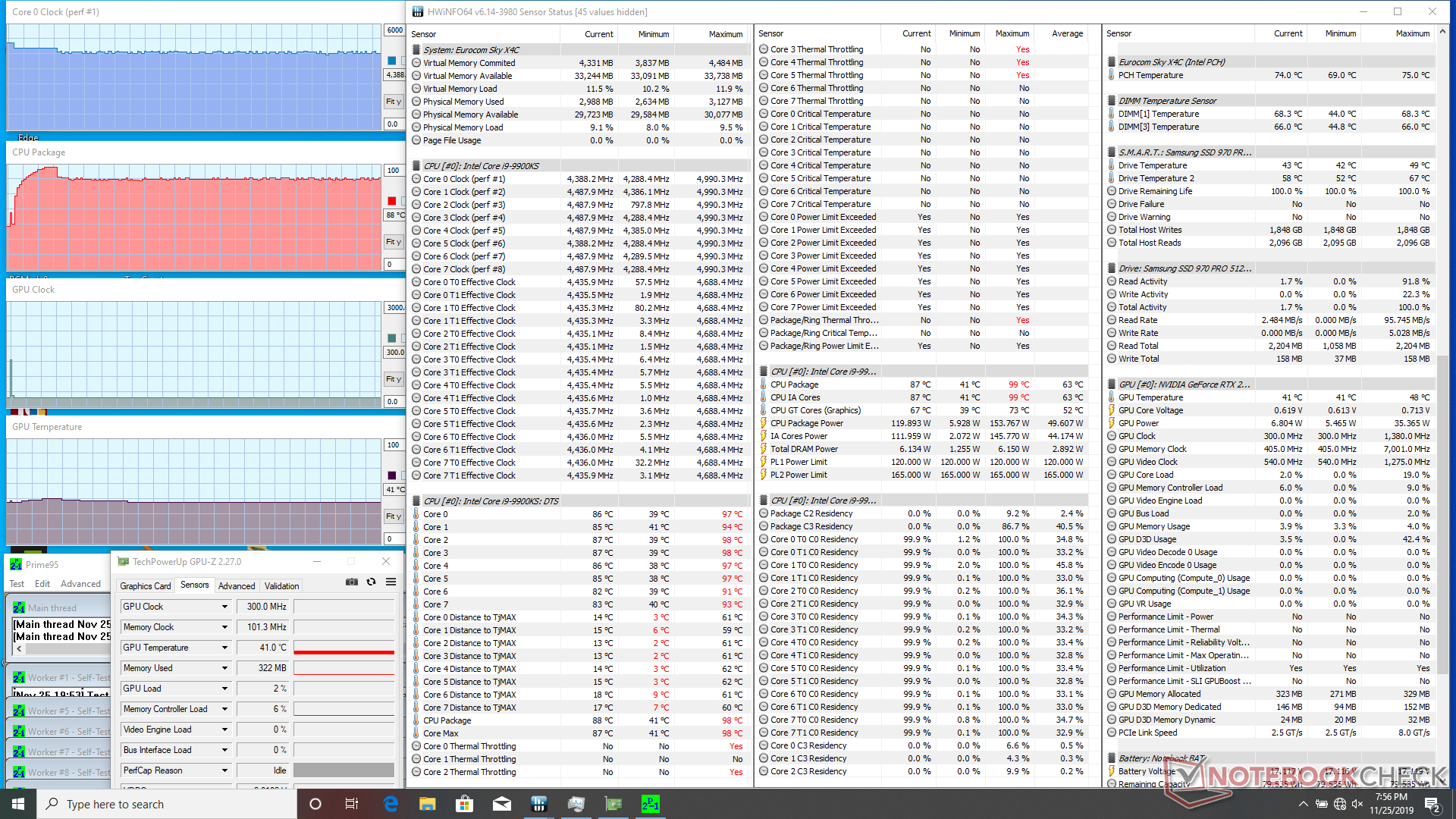The image size is (1456, 819).
Task: Click the HWiNFO taskbar icon
Action: pos(538,804)
